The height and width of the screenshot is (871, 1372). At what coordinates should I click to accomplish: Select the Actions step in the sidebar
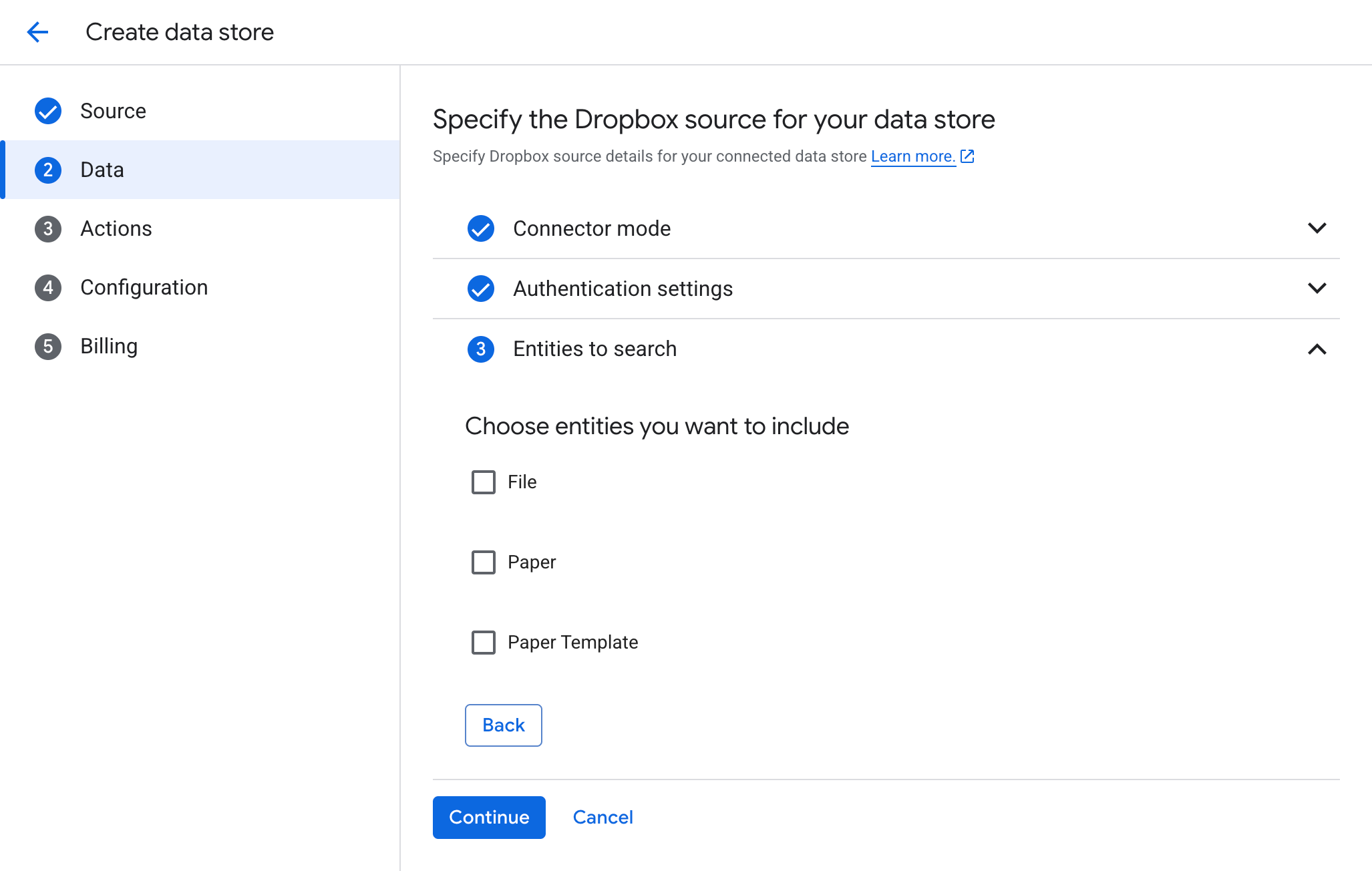point(116,228)
